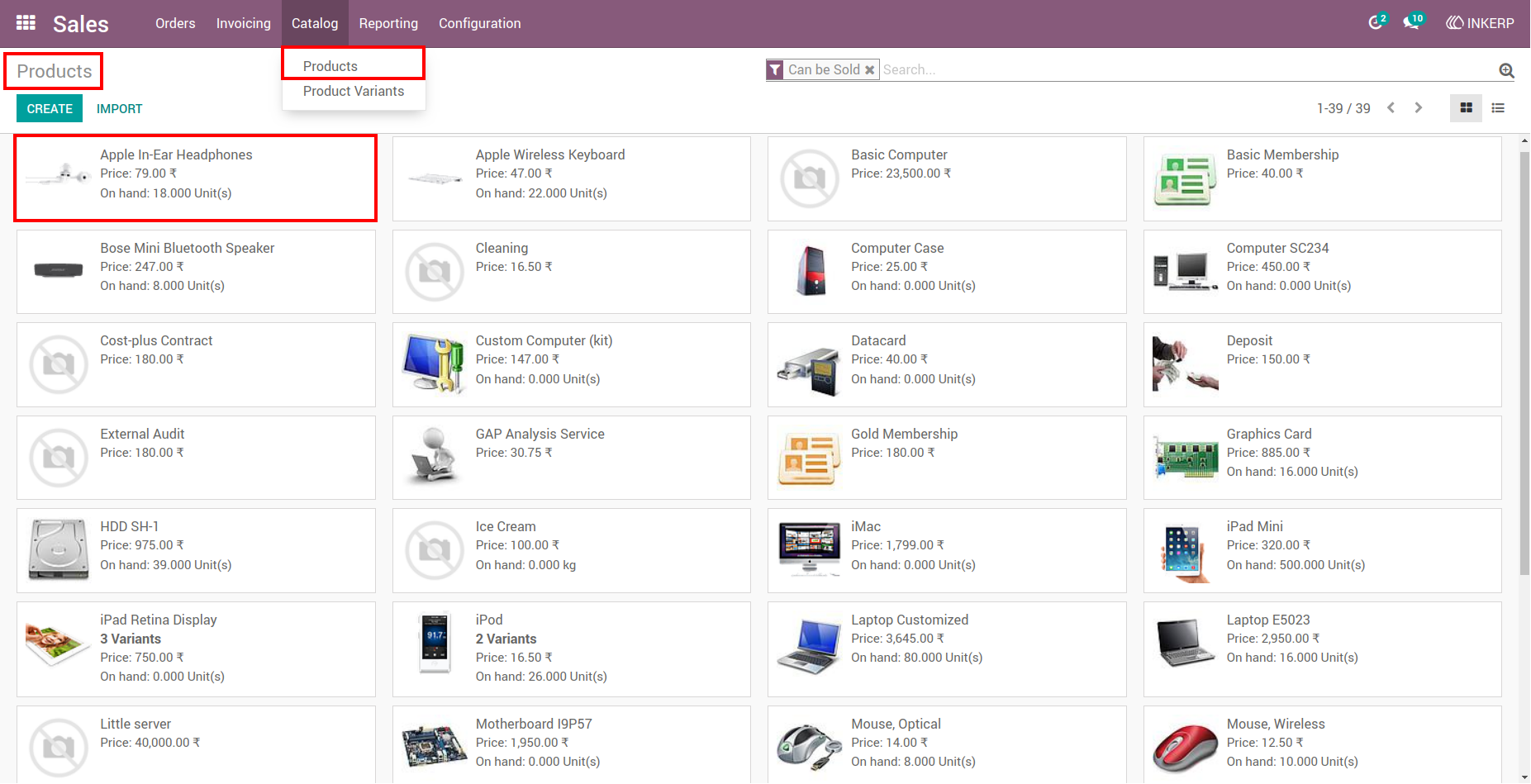1531x784 pixels.
Task: Open the Graphics Card product image
Action: click(x=1185, y=458)
